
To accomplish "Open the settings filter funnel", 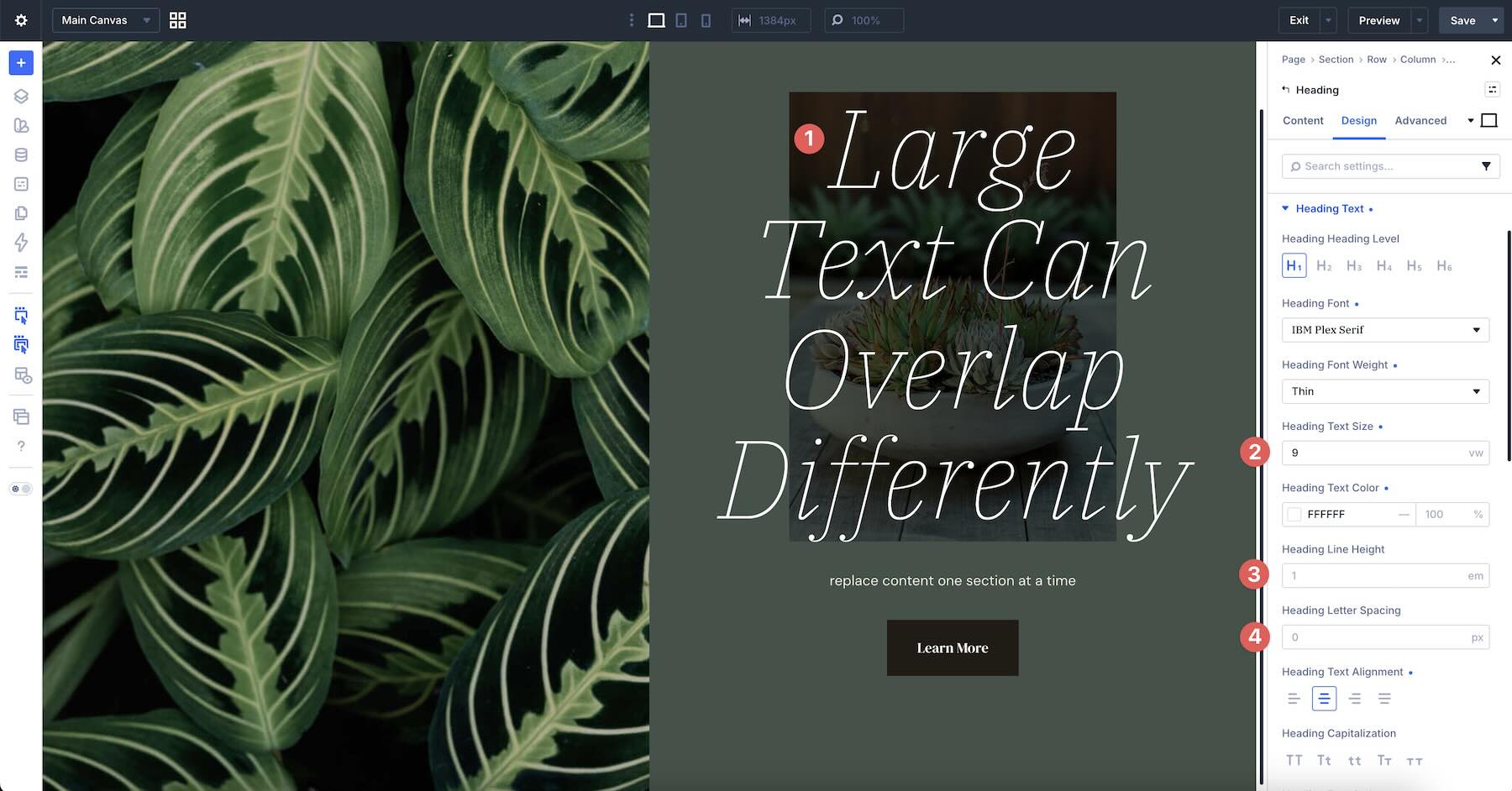I will [1486, 166].
